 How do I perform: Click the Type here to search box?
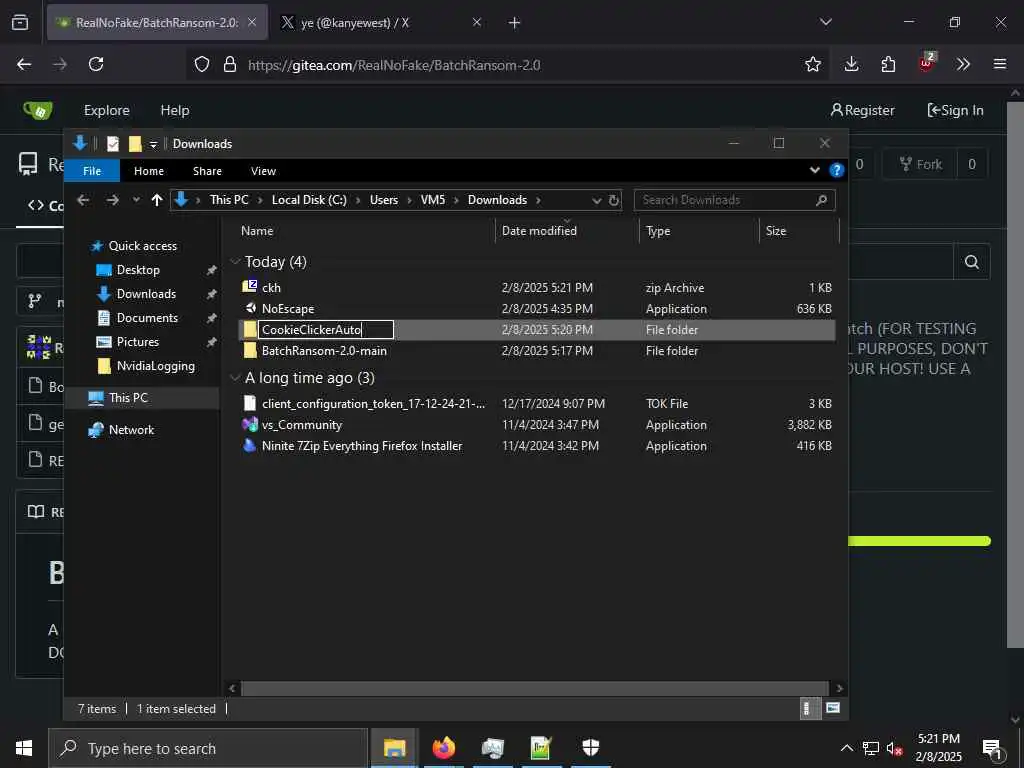208,748
